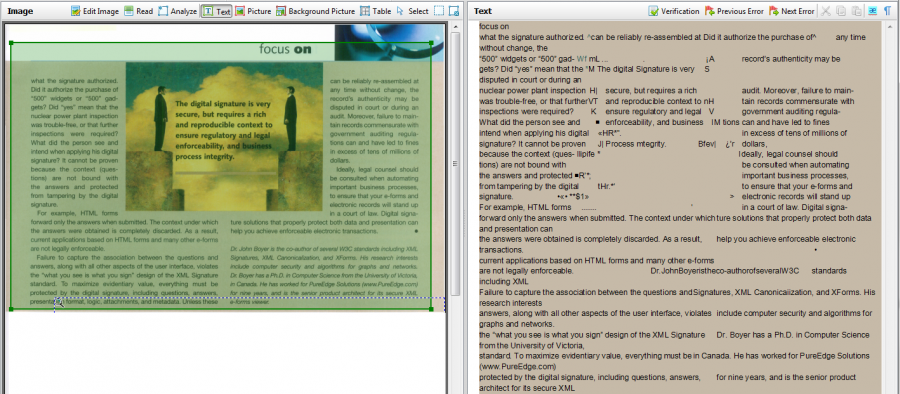Select the Table area tool
900x394 pixels.
tap(375, 11)
